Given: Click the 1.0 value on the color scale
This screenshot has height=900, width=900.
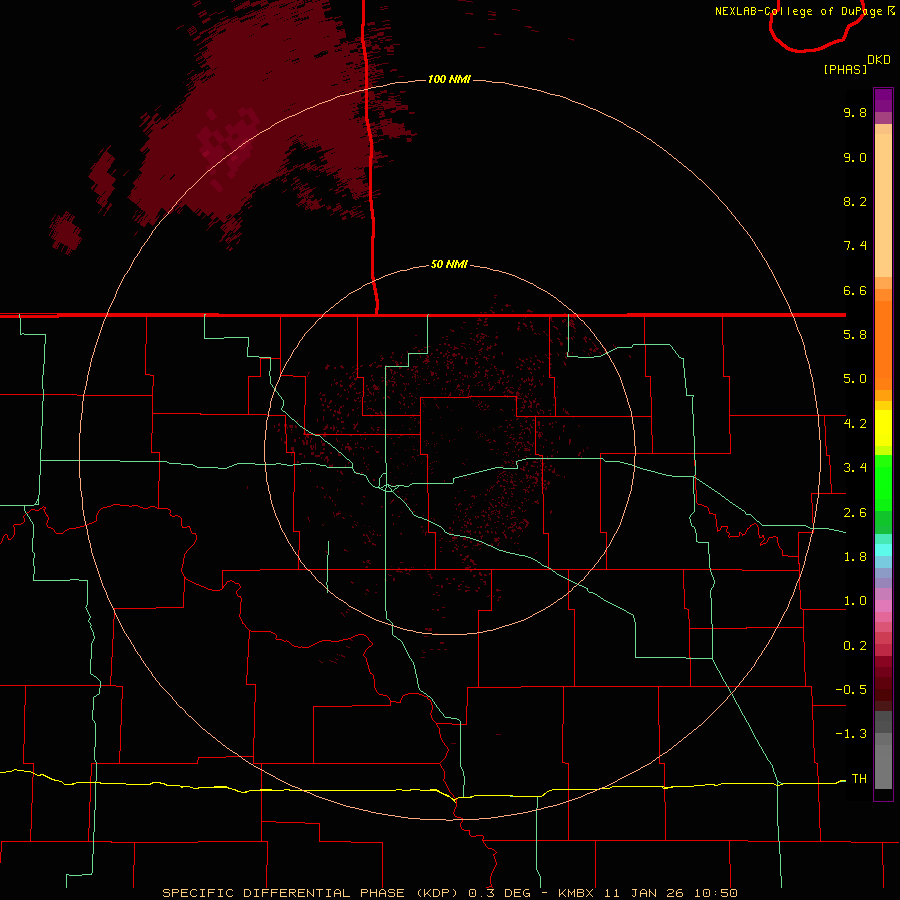Looking at the screenshot, I should [x=855, y=601].
